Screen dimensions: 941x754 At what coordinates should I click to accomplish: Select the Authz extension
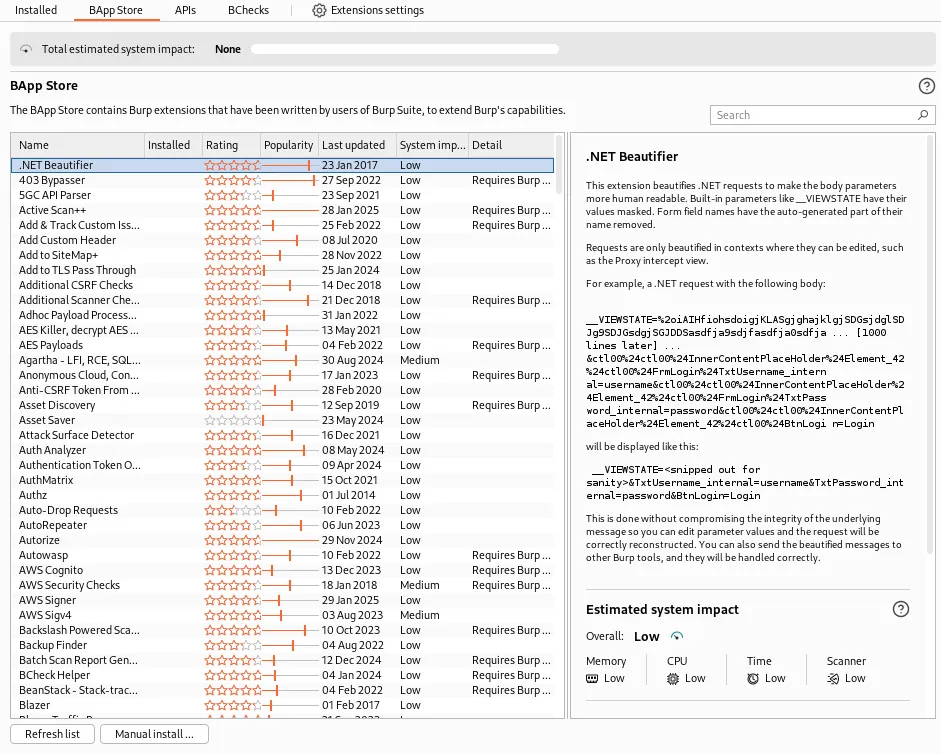[x=282, y=495]
